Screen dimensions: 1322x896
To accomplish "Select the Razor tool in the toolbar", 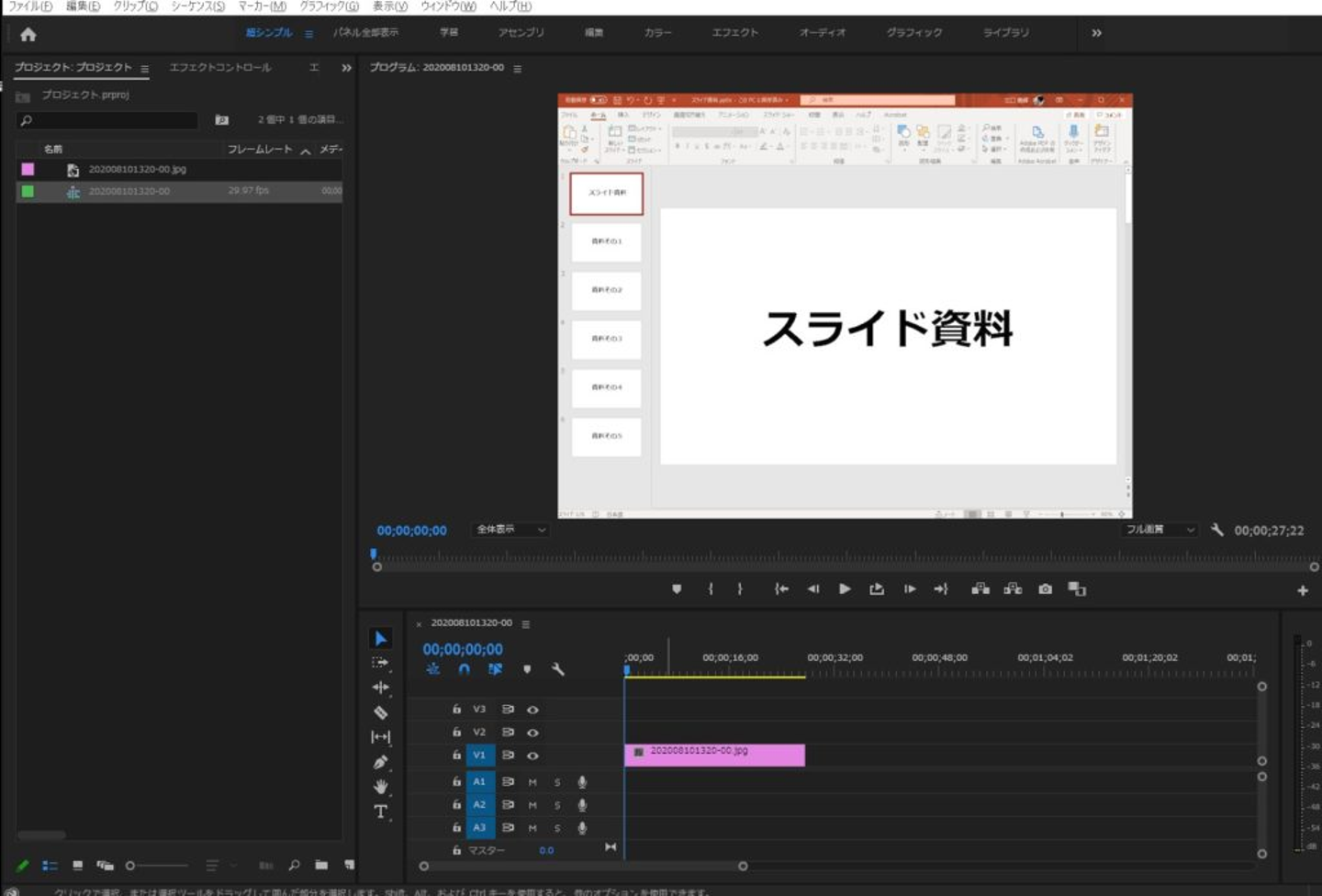I will point(381,712).
